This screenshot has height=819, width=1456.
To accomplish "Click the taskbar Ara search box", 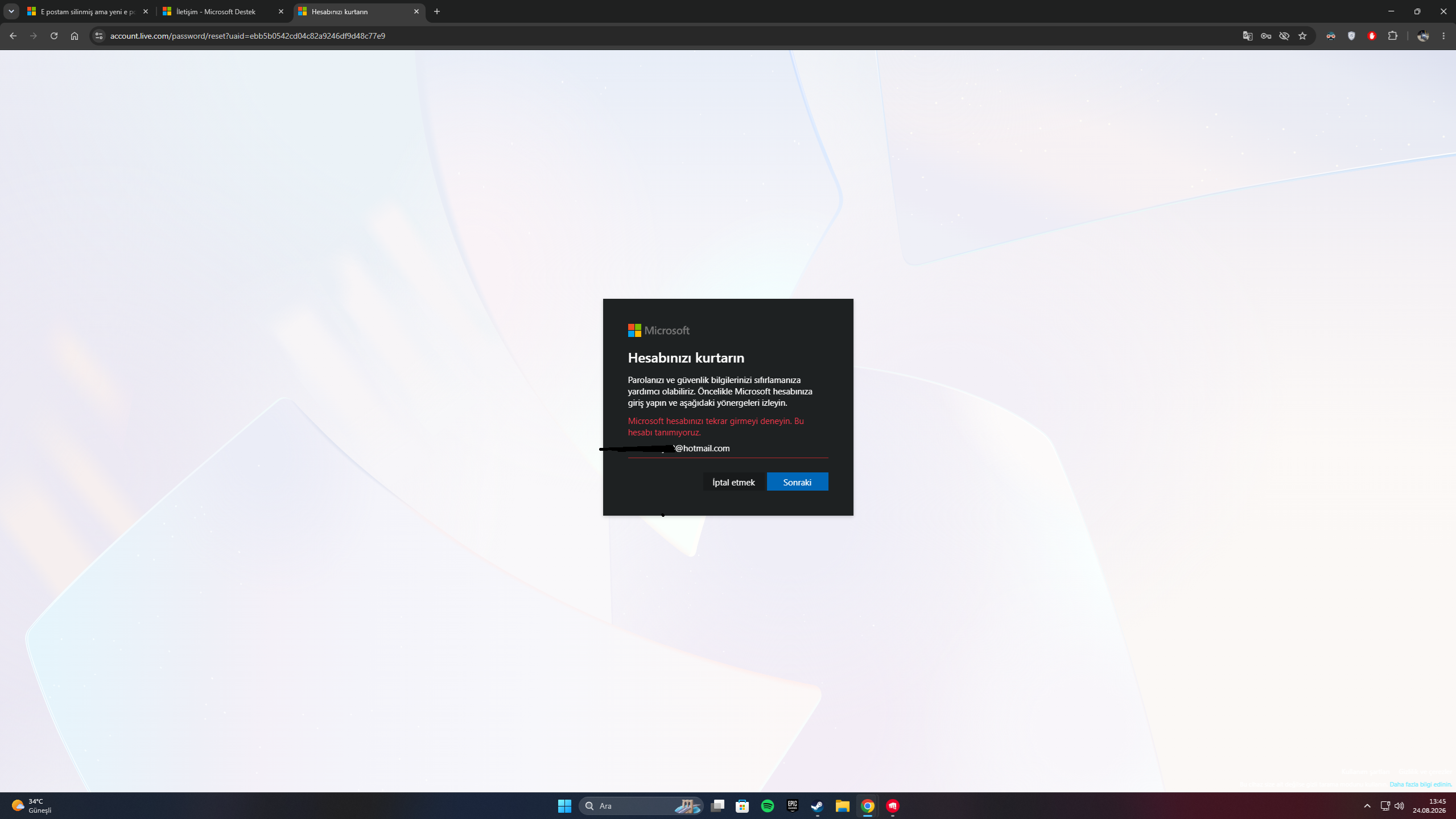I will pyautogui.click(x=641, y=806).
